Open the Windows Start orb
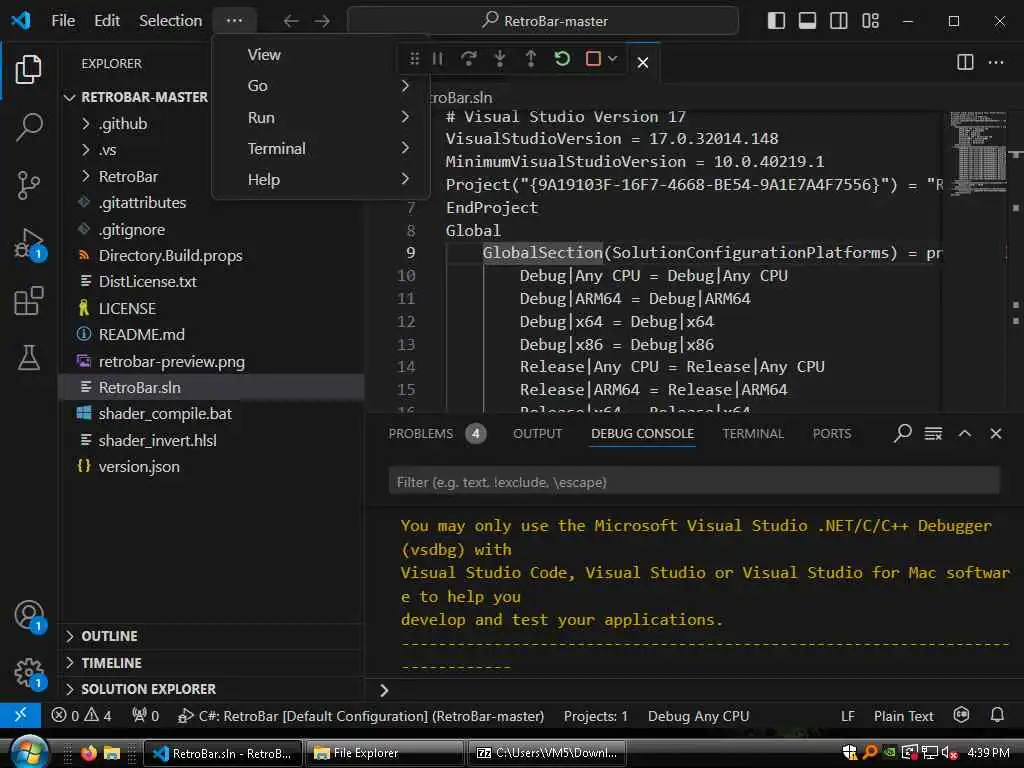This screenshot has width=1024, height=768. 29,752
